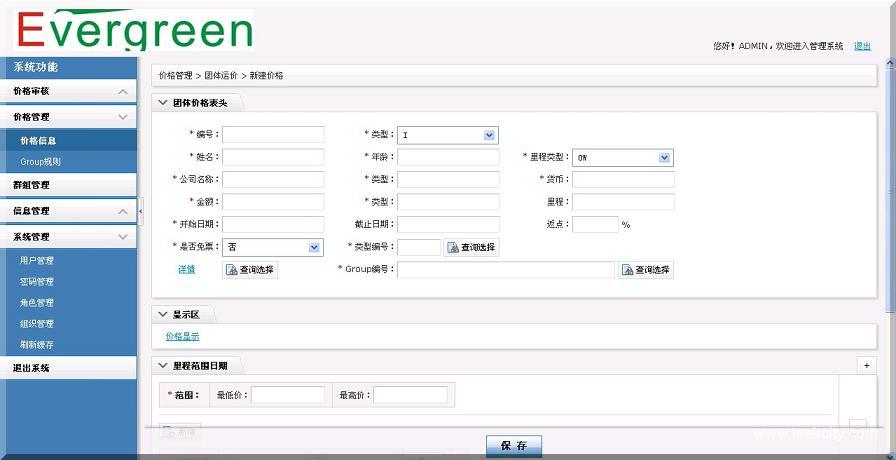Open Group规则 in the sidebar
896x460 pixels.
(40, 162)
